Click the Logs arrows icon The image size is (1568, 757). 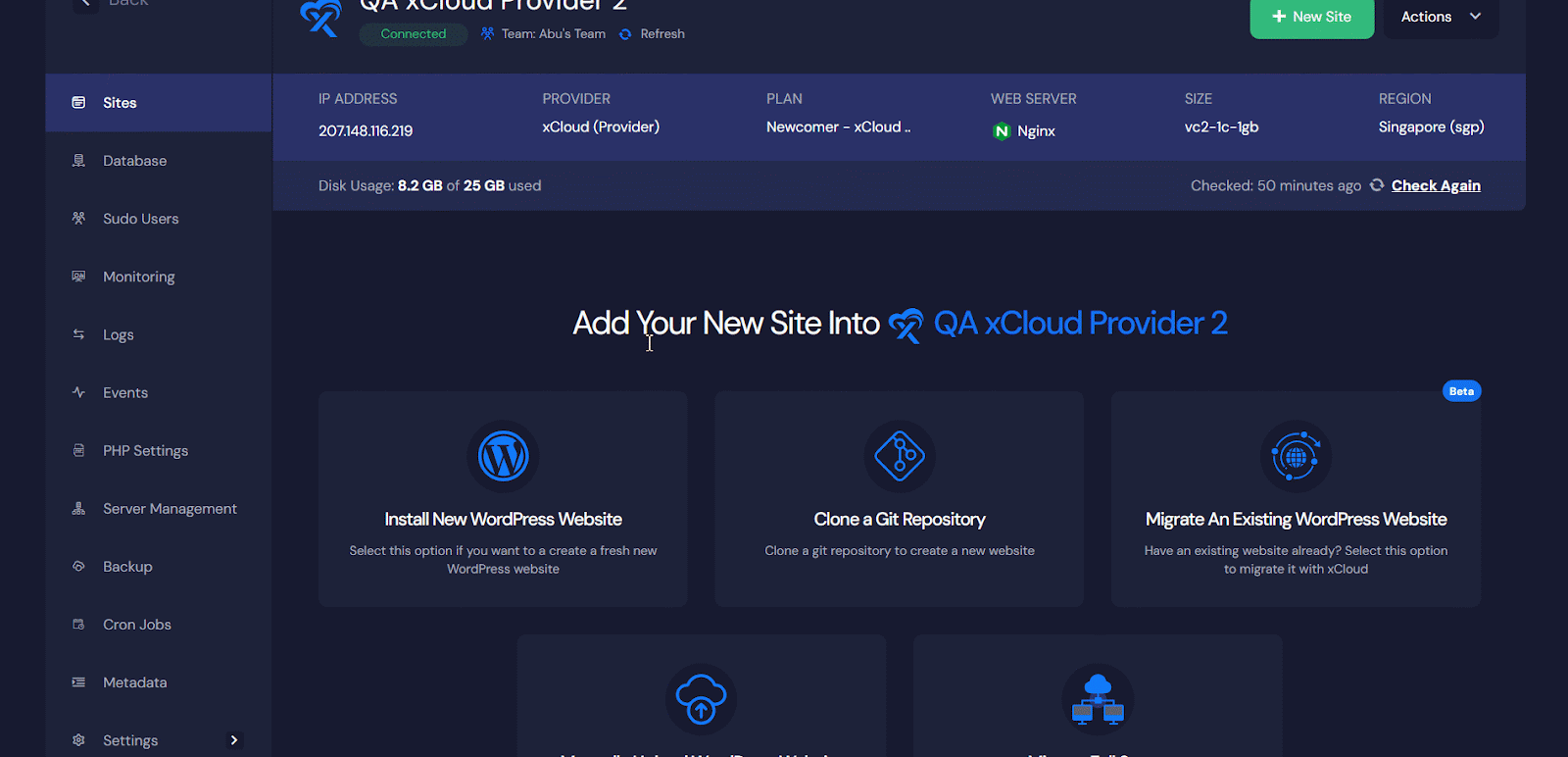pos(78,333)
